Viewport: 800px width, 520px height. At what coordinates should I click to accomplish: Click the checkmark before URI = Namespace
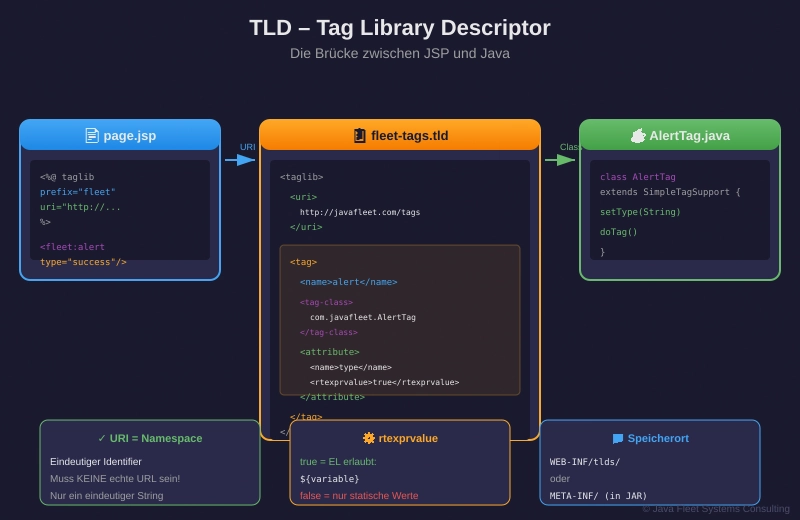[x=102, y=438]
